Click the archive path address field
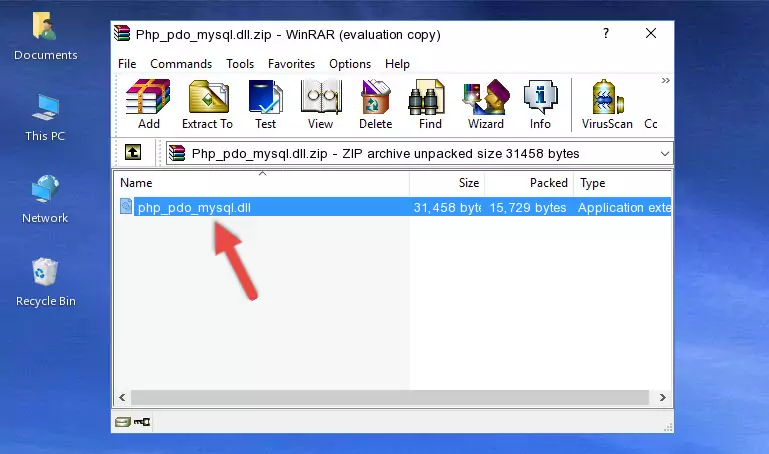The width and height of the screenshot is (769, 454). pyautogui.click(x=419, y=153)
